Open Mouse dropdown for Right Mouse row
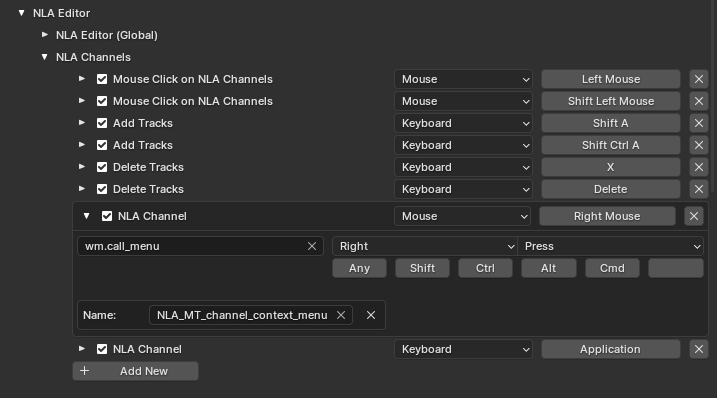Viewport: 717px width, 398px height. pyautogui.click(x=462, y=216)
